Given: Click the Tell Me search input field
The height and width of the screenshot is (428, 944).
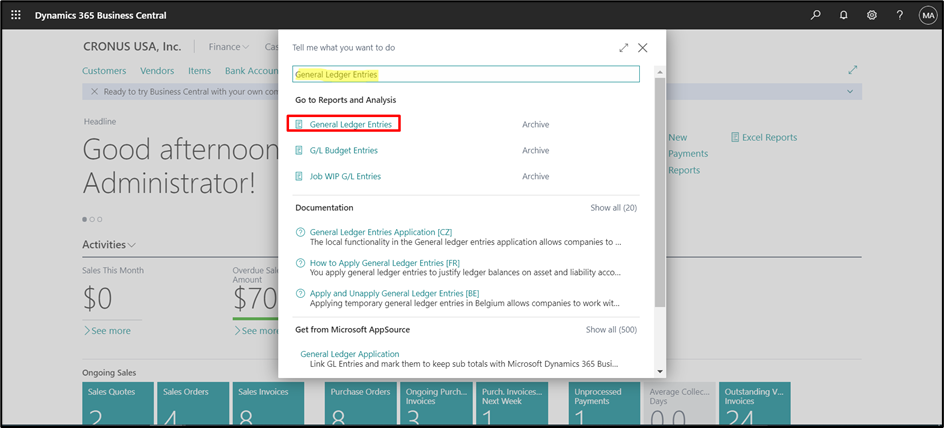Looking at the screenshot, I should (466, 74).
